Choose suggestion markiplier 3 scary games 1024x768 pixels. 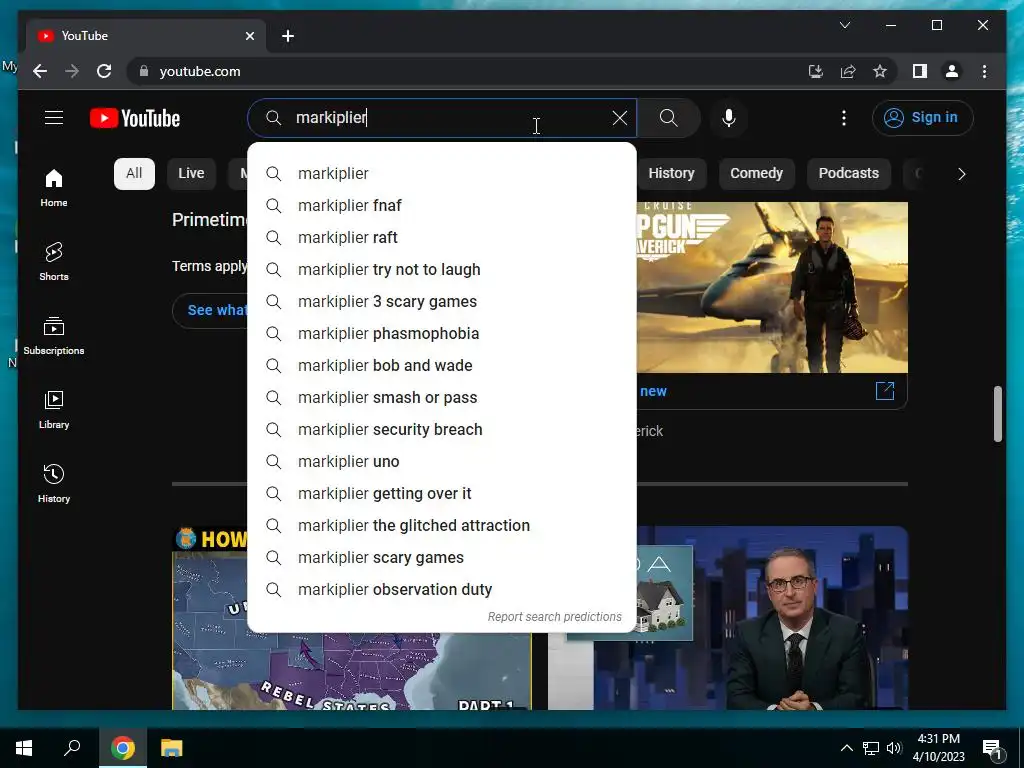[x=442, y=301]
